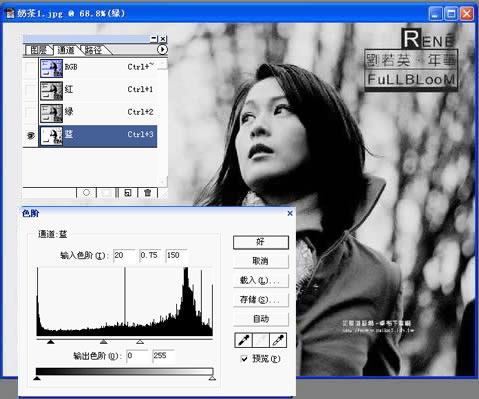Screen dimensions: 479x399
Task: Select the gray point eyedropper
Action: [261, 340]
